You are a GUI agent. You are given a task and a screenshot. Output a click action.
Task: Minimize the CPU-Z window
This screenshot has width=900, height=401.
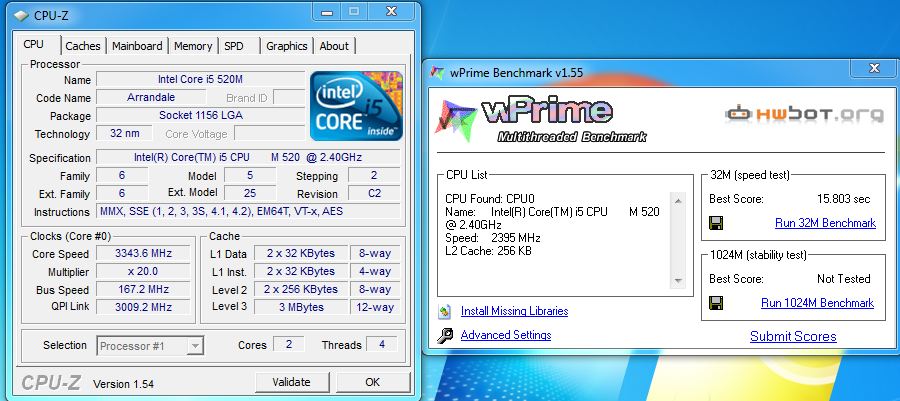(x=327, y=11)
